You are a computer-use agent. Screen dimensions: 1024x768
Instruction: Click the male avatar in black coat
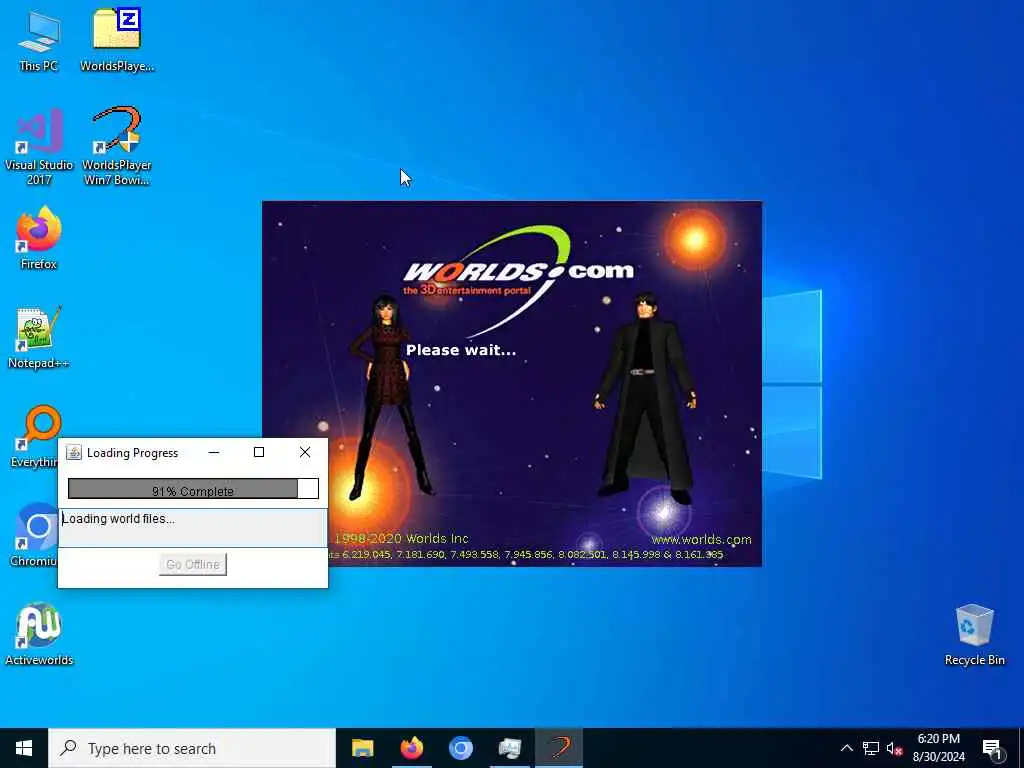[645, 398]
